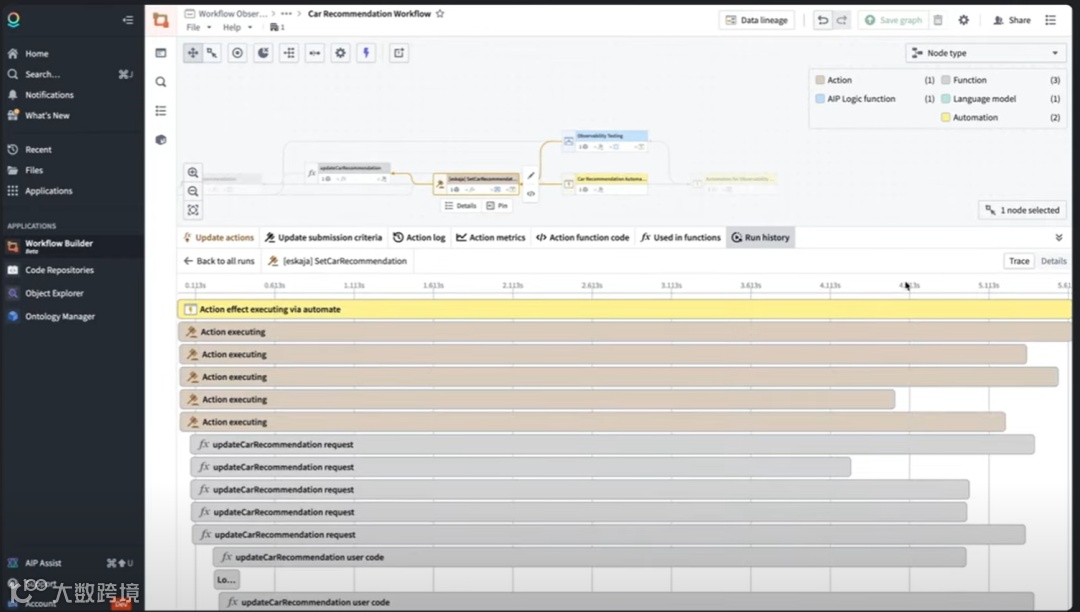
Task: Open the Help menu
Action: (x=237, y=28)
